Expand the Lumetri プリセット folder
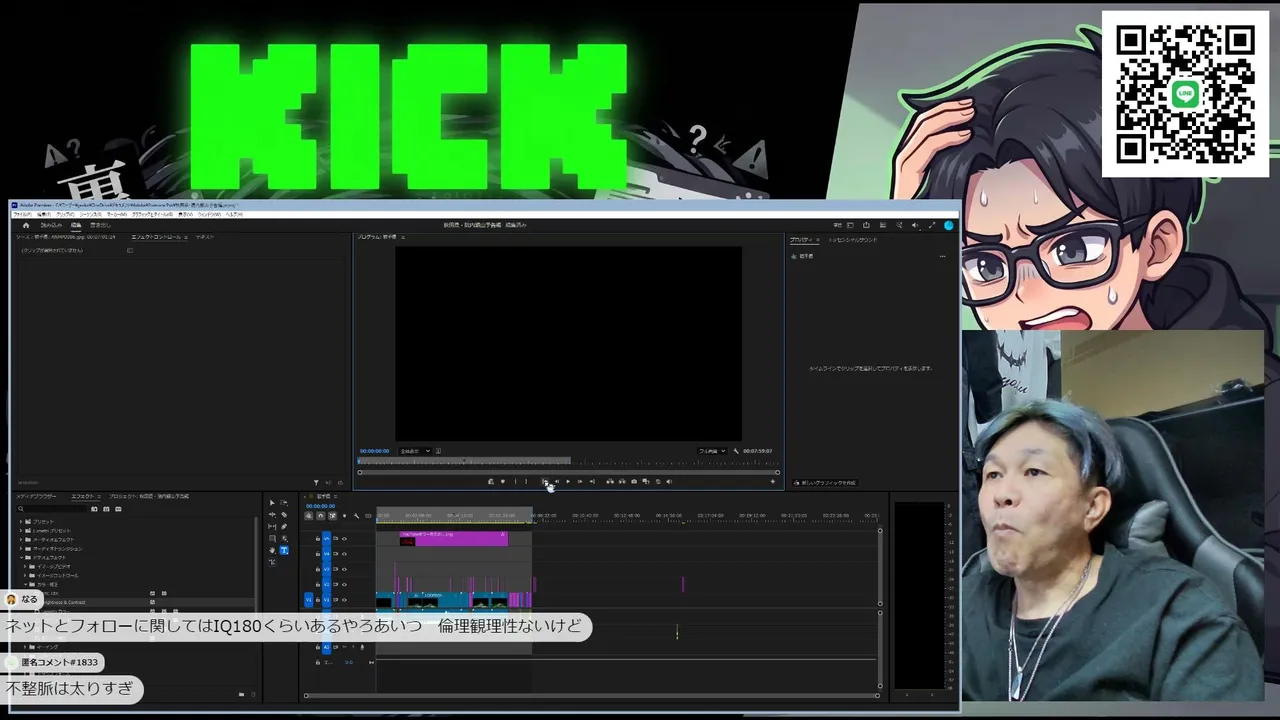 tap(21, 531)
